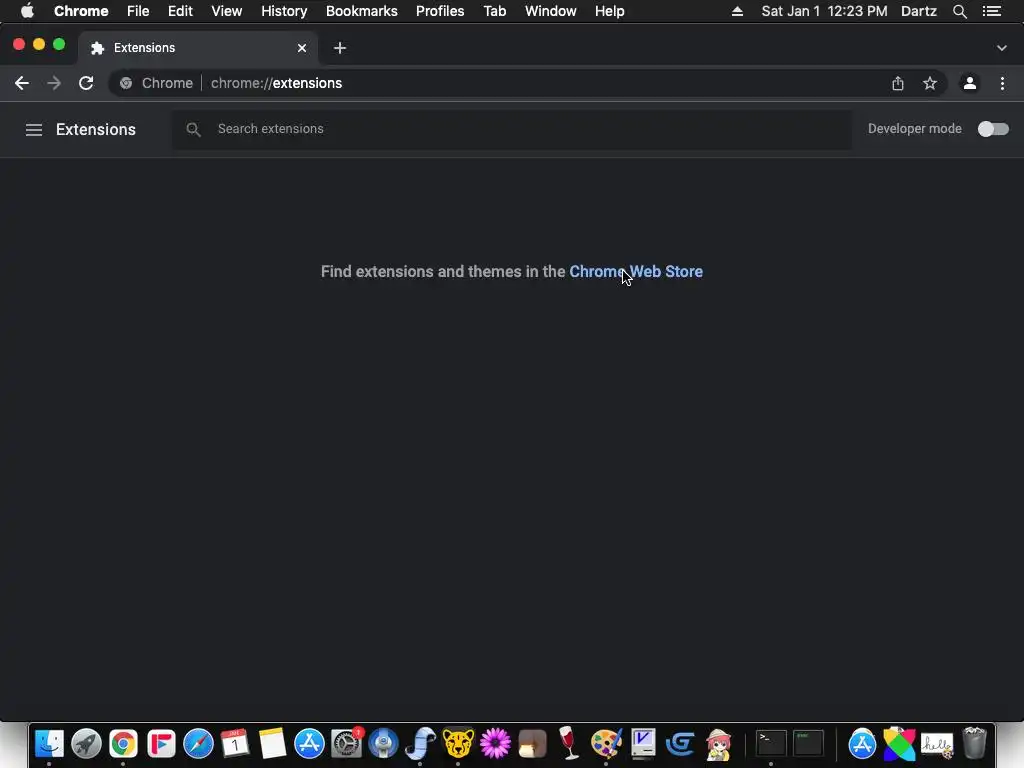Open Notes from the Dock

coord(272,744)
